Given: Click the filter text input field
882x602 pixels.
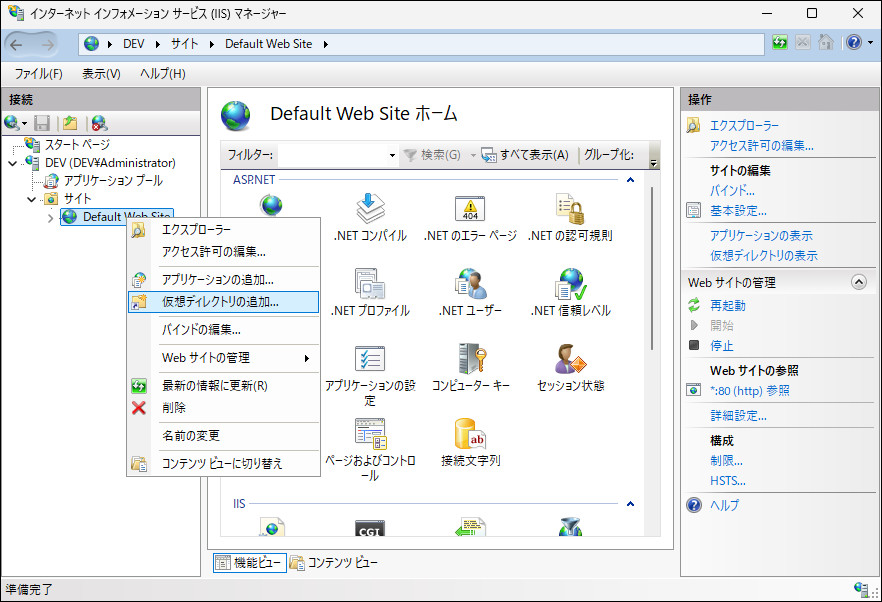Looking at the screenshot, I should coord(333,155).
